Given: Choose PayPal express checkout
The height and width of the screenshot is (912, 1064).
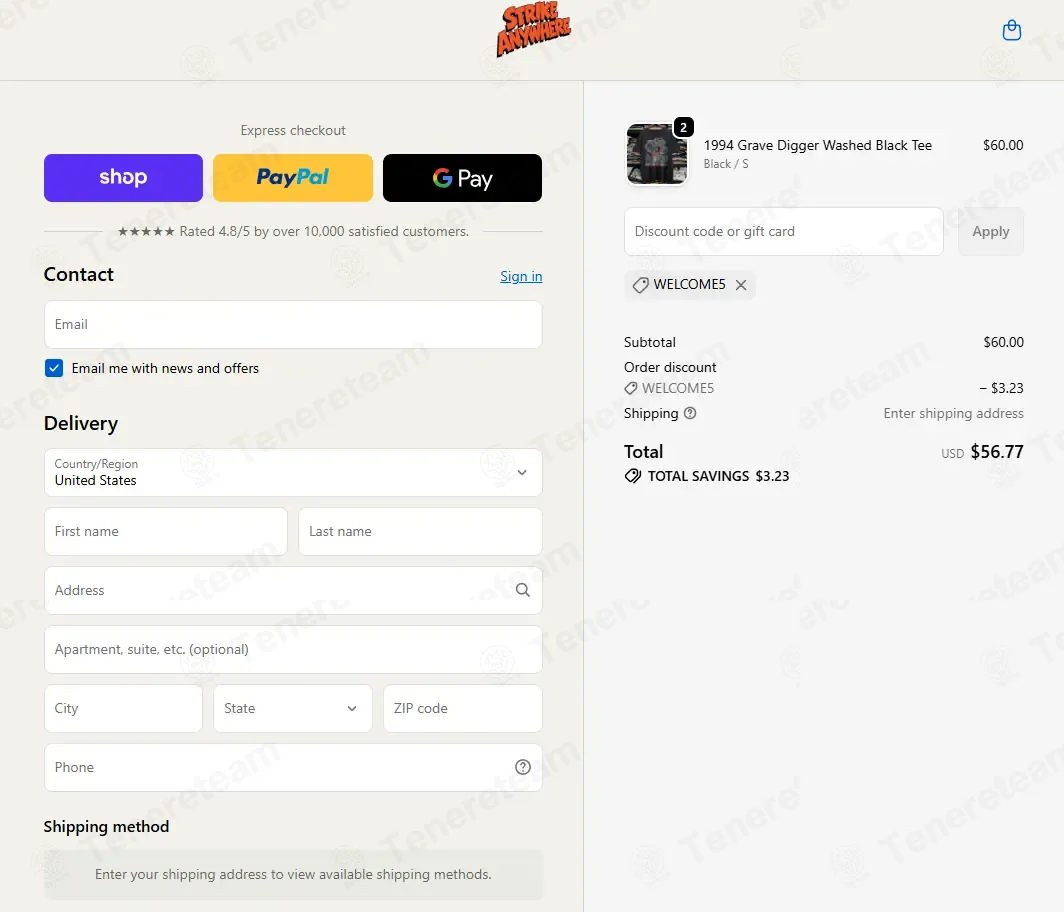Looking at the screenshot, I should [293, 178].
